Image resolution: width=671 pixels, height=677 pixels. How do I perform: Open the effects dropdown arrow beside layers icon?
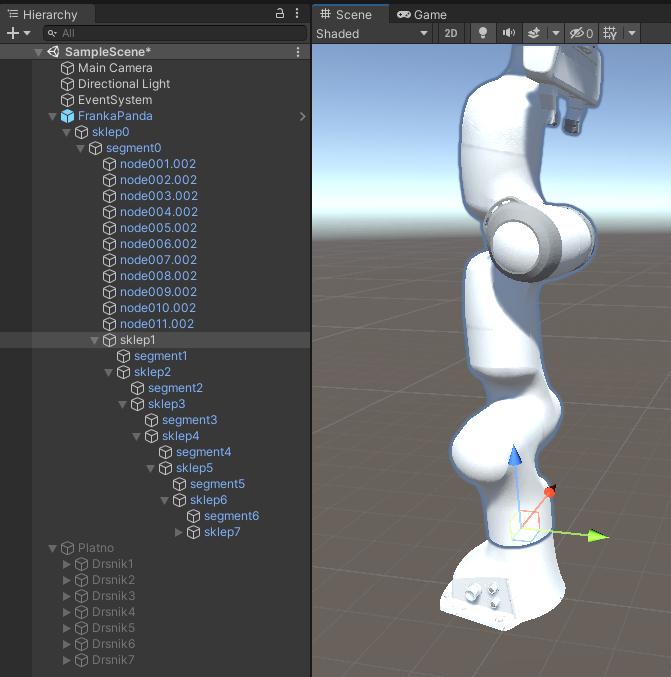pyautogui.click(x=555, y=33)
